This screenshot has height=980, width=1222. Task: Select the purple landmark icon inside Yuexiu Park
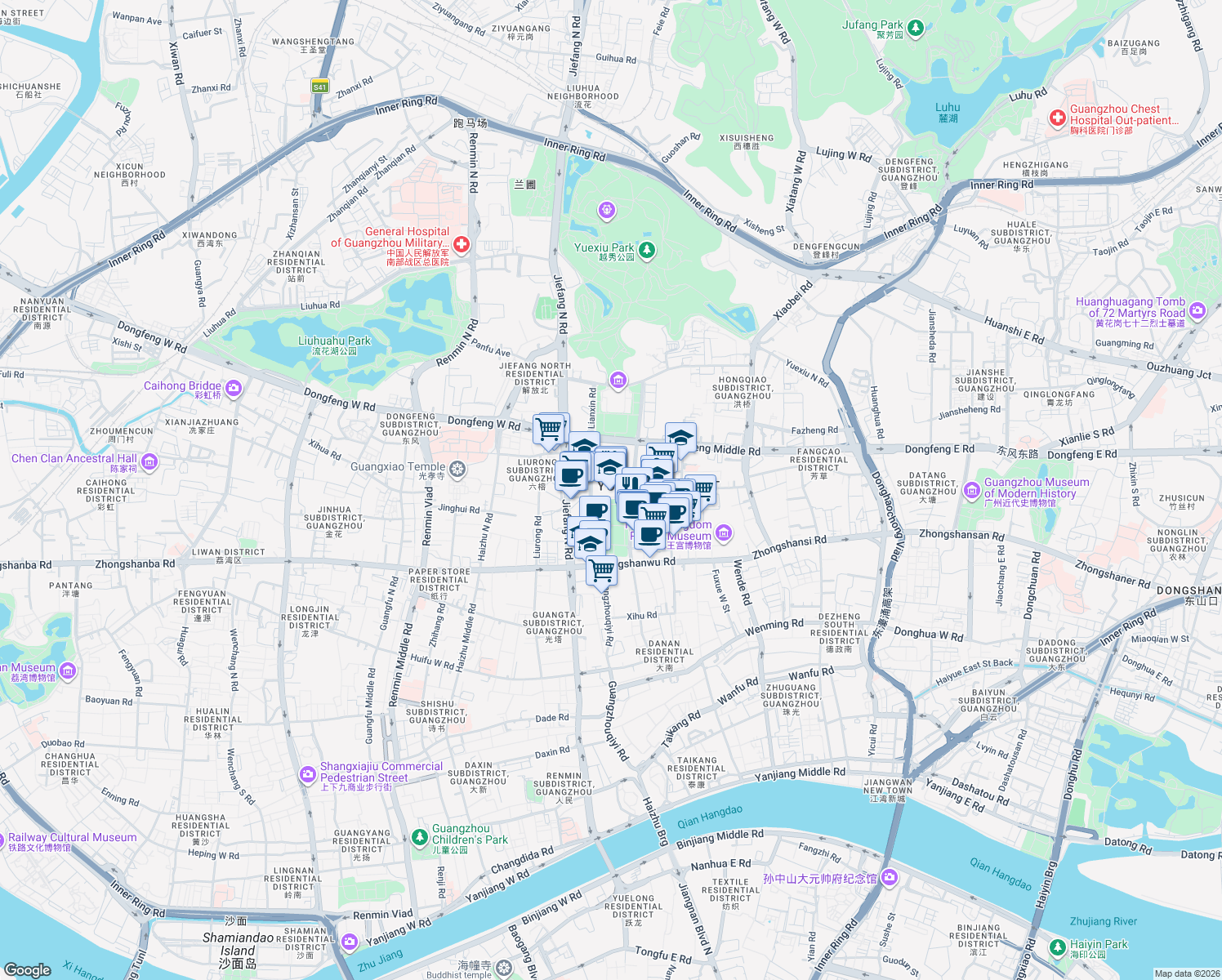(606, 211)
